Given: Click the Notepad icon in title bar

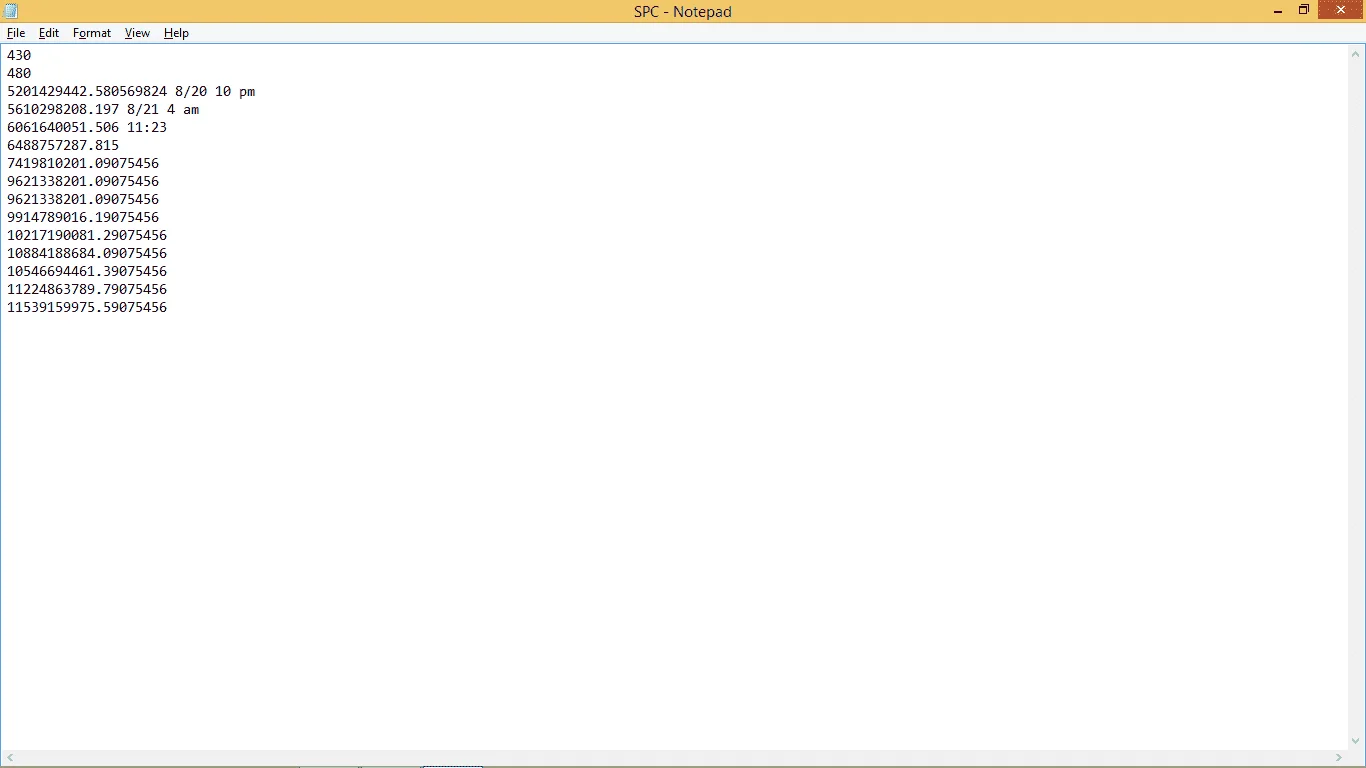Looking at the screenshot, I should [10, 11].
